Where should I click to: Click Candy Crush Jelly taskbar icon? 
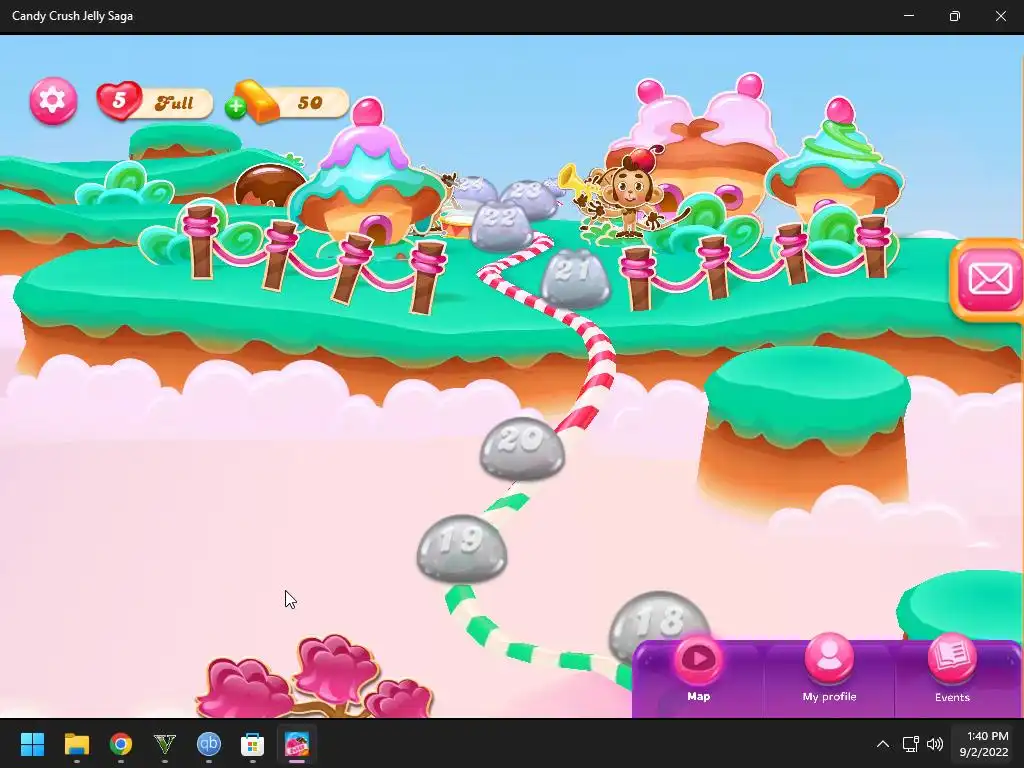pyautogui.click(x=296, y=744)
